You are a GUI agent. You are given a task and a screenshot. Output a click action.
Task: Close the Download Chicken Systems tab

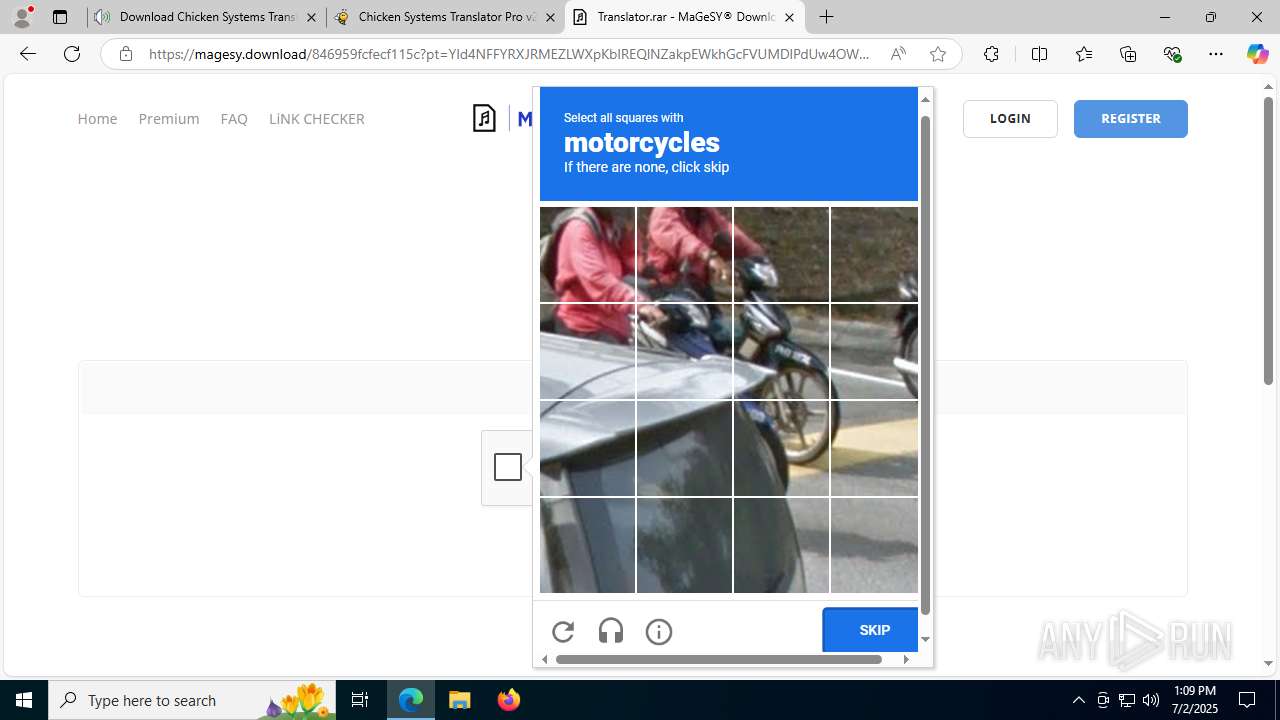[311, 17]
